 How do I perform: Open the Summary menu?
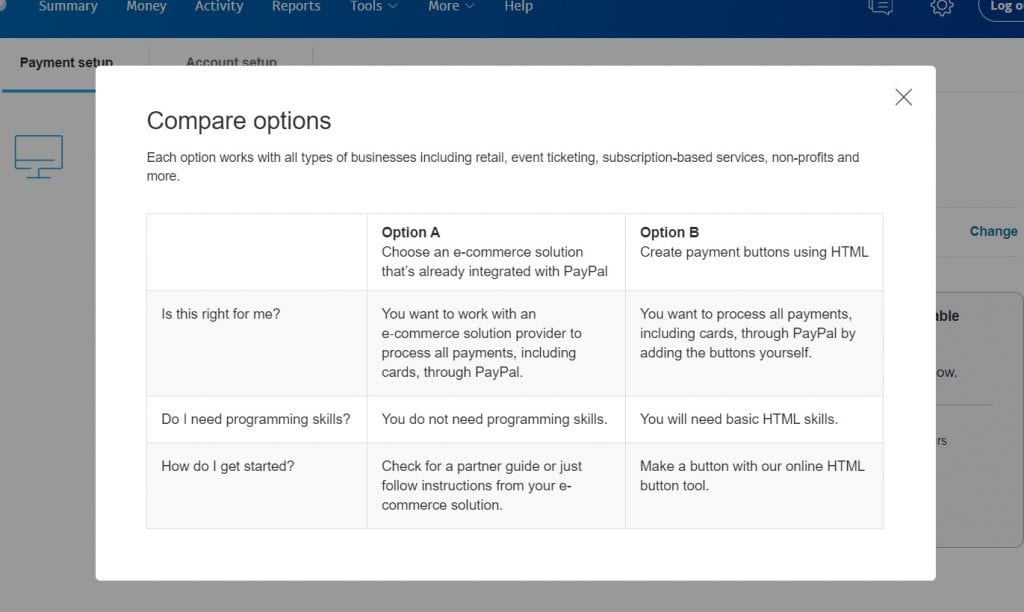point(67,6)
